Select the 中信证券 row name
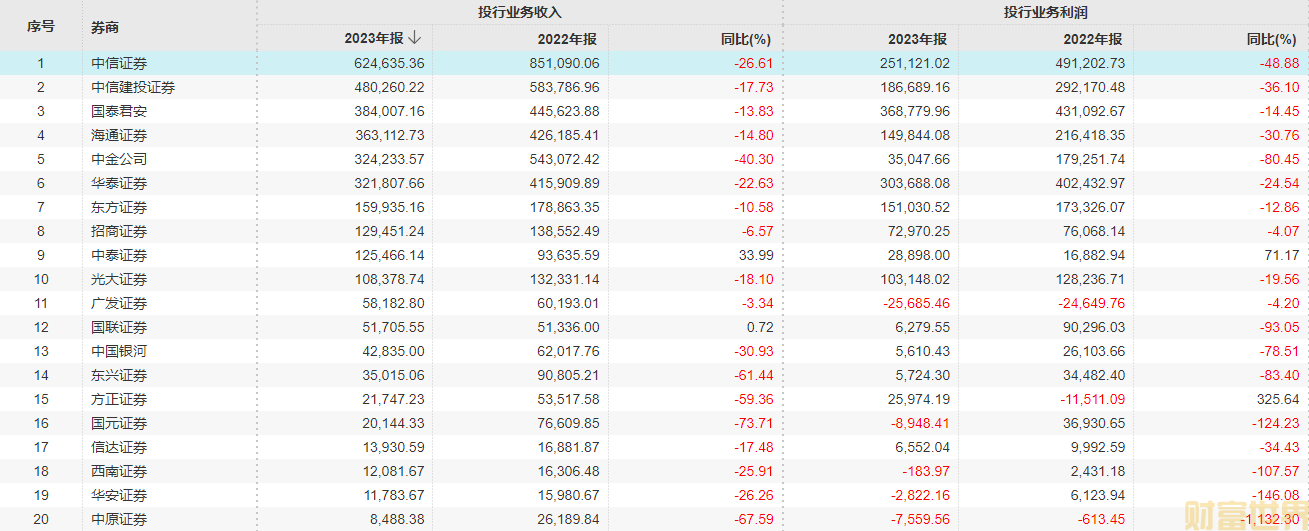 point(119,63)
